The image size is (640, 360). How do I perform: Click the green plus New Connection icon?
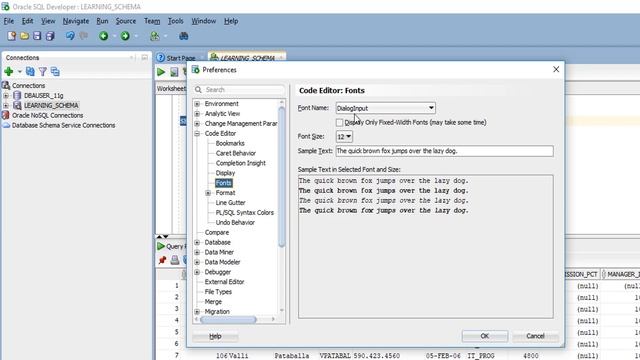click(x=9, y=72)
